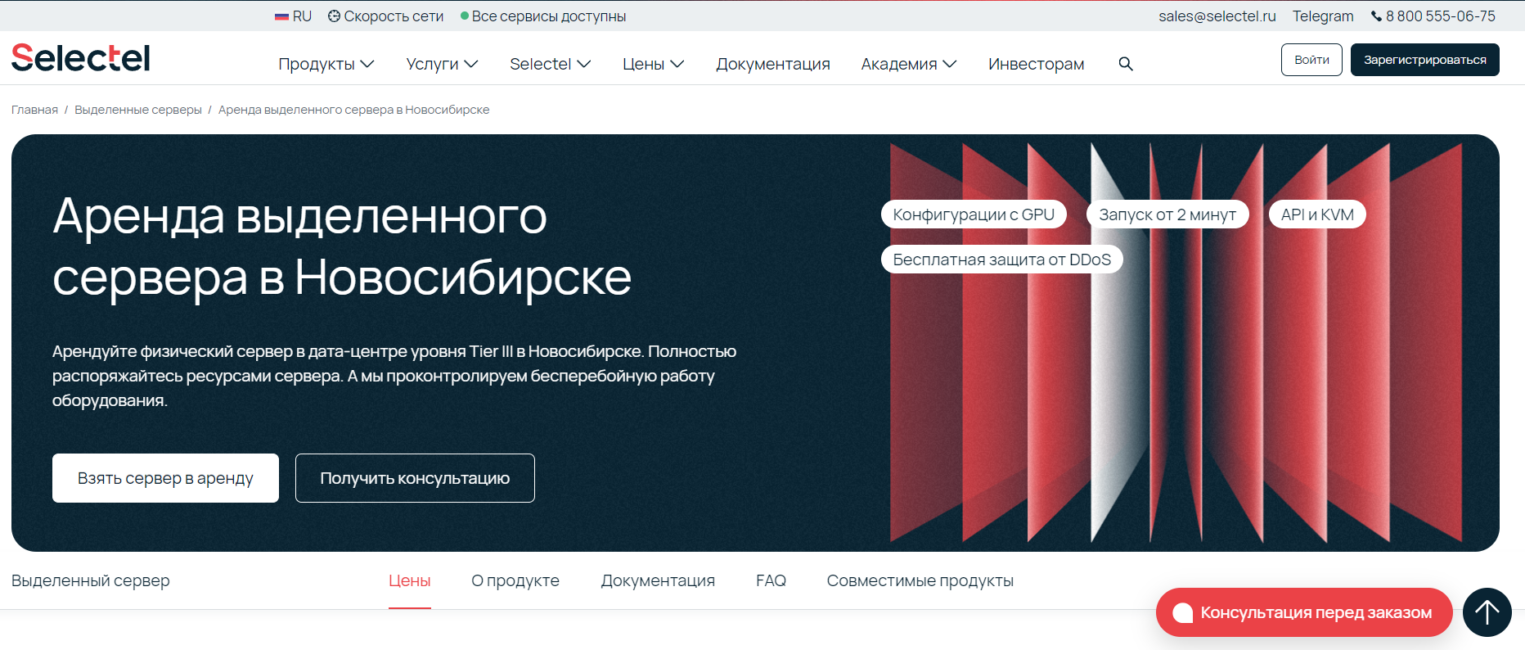This screenshot has width=1525, height=650.
Task: Switch to the О продукте tab
Action: click(x=515, y=581)
